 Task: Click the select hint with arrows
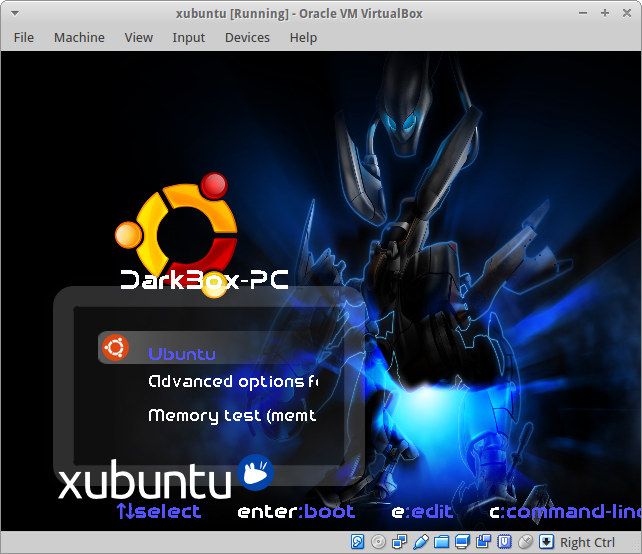(x=159, y=511)
